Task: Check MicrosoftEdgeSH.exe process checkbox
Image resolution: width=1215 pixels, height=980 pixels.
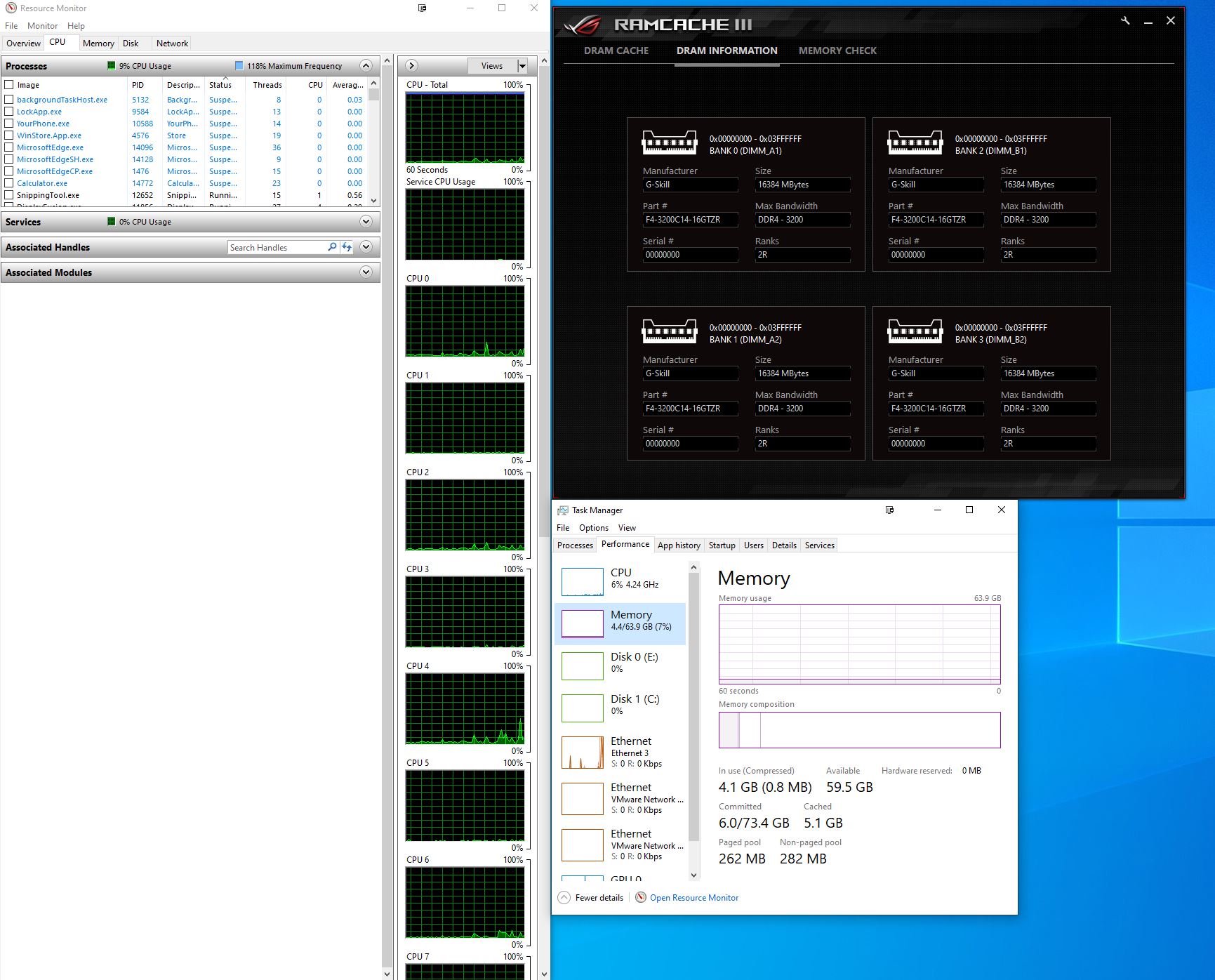Action: (9, 159)
